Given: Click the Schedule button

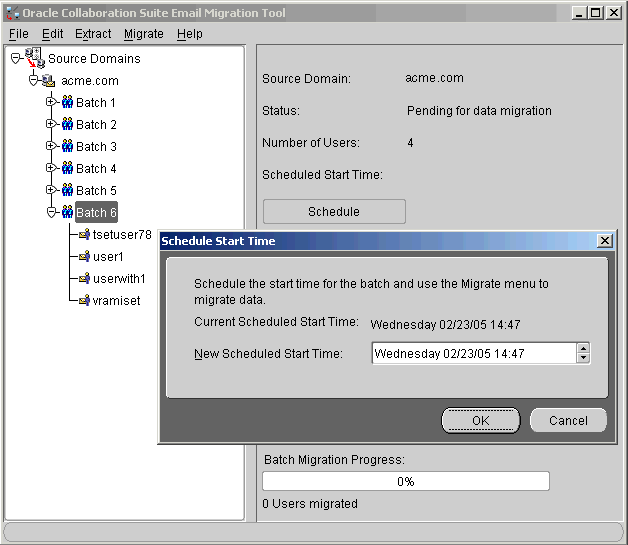Looking at the screenshot, I should [x=334, y=211].
